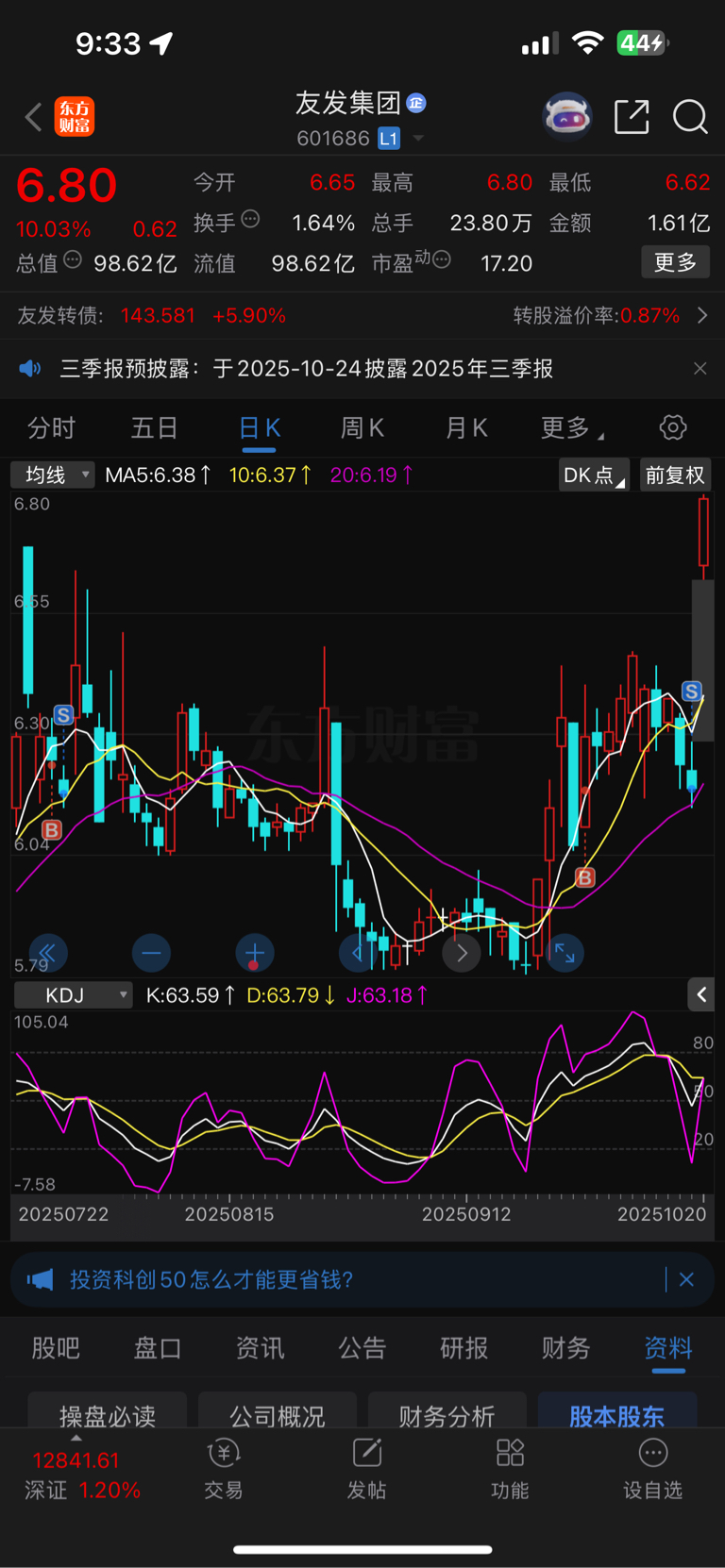Open search with magnifier icon
This screenshot has width=725, height=1568.
pyautogui.click(x=690, y=117)
